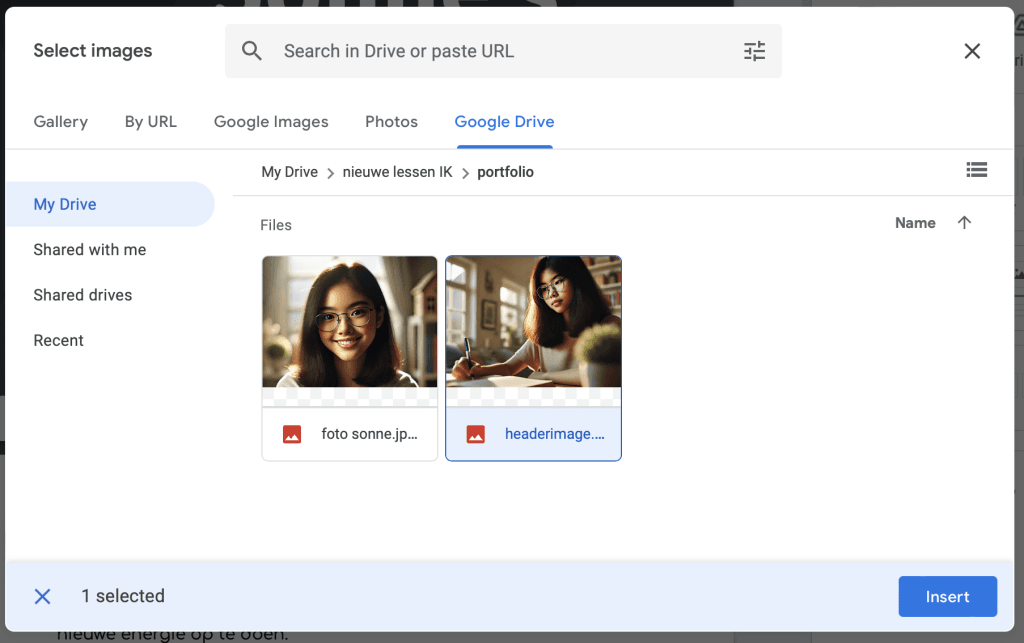The image size is (1024, 643).
Task: Open the Name sort options
Action: point(914,223)
